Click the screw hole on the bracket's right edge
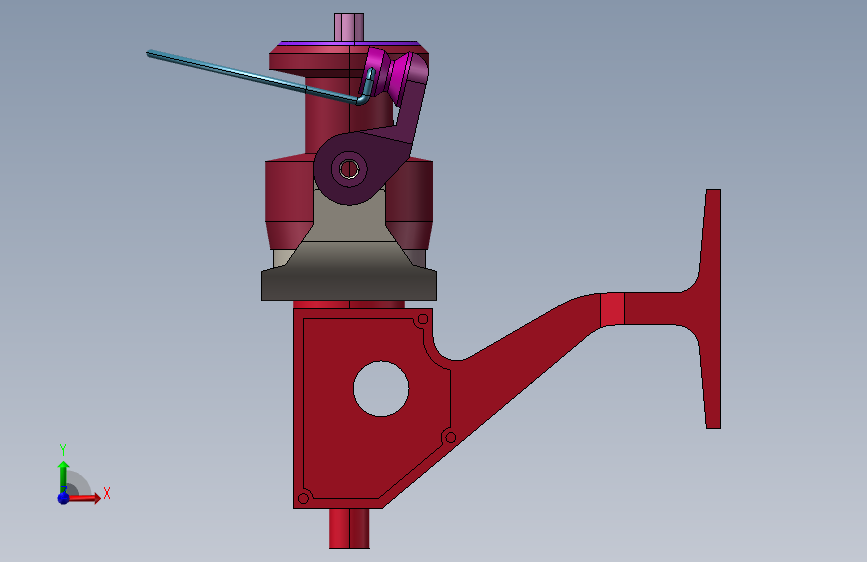 (451, 438)
